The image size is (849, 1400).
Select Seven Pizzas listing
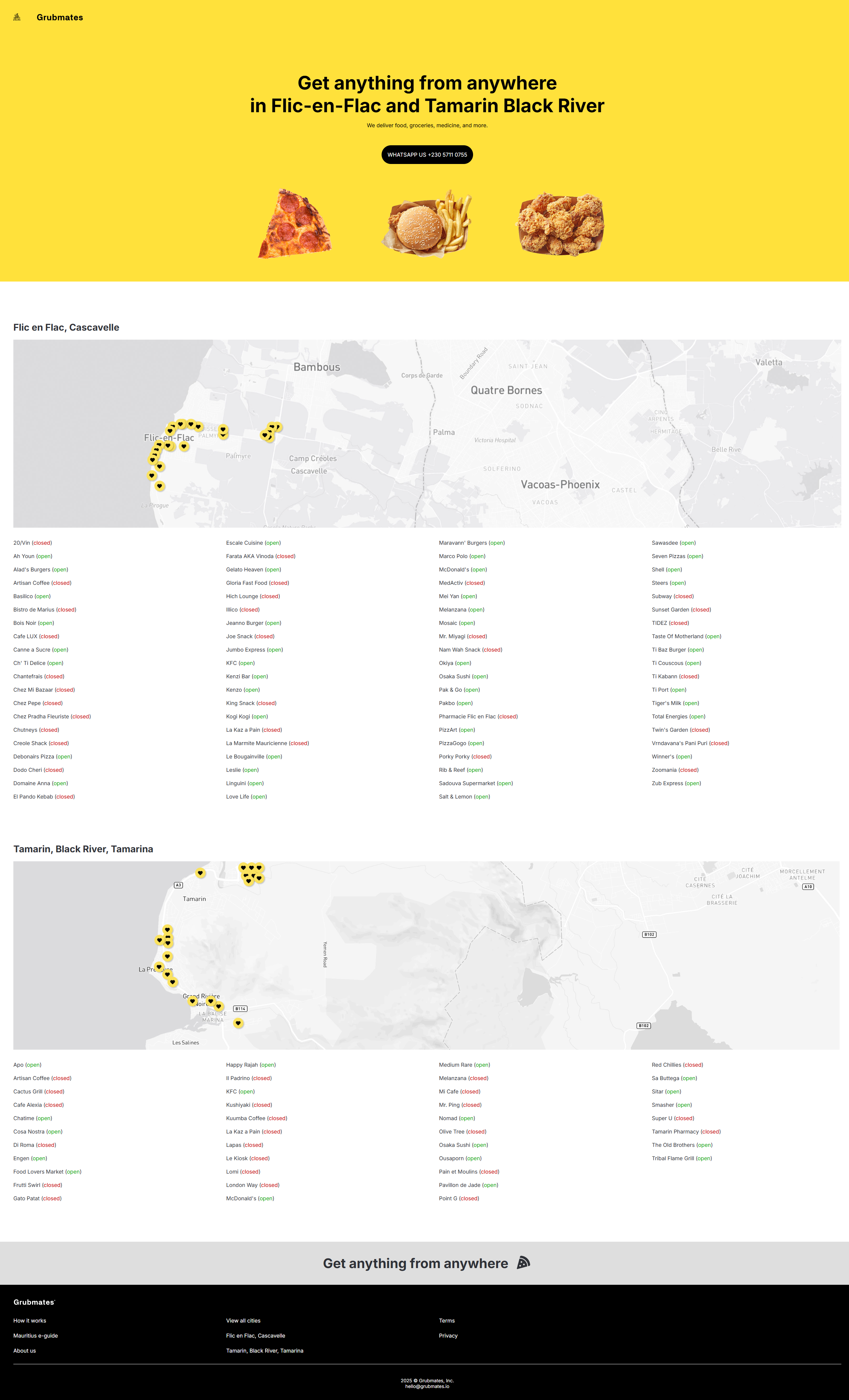(x=677, y=556)
